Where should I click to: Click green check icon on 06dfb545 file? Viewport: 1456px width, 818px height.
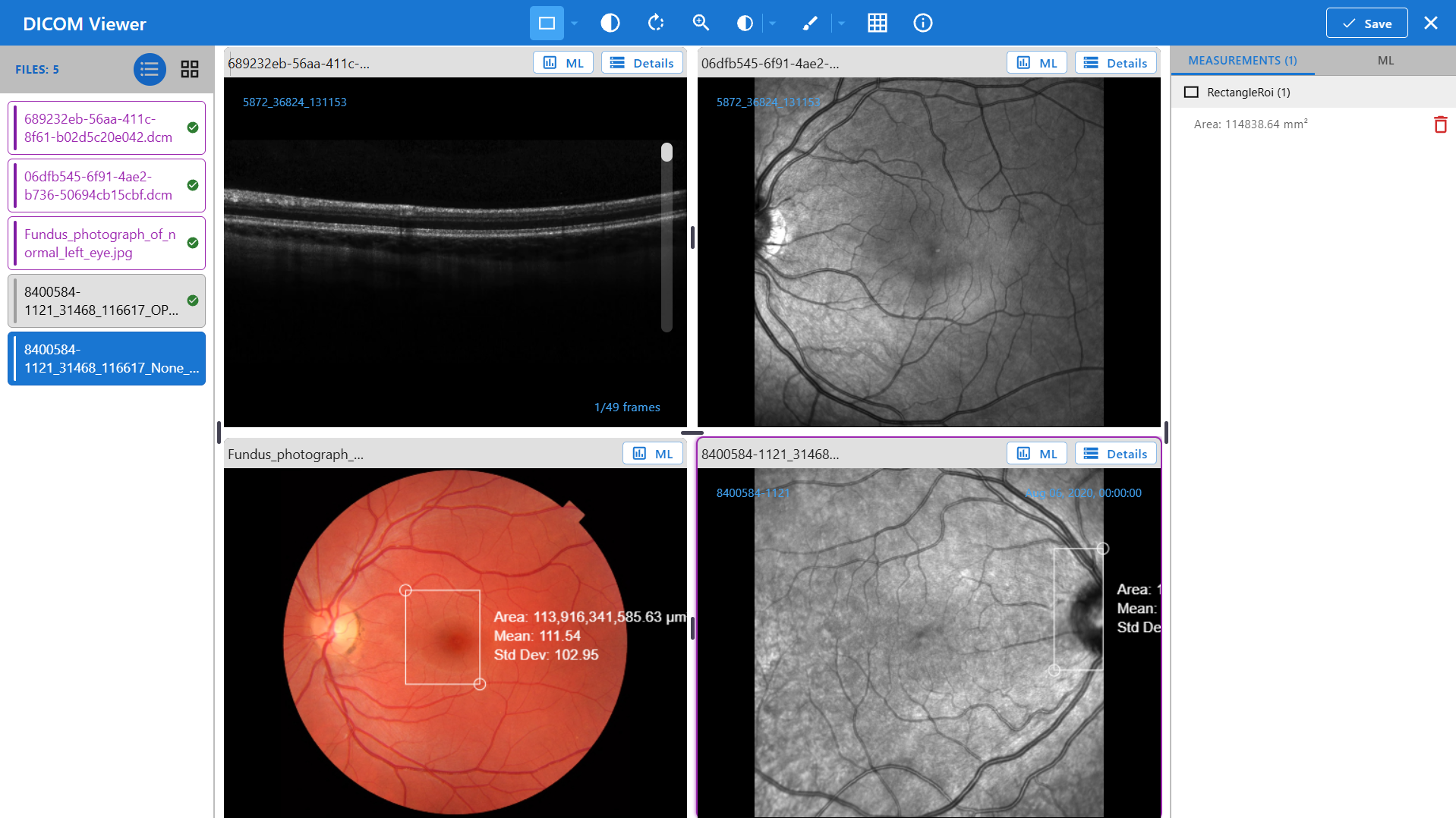[x=193, y=185]
